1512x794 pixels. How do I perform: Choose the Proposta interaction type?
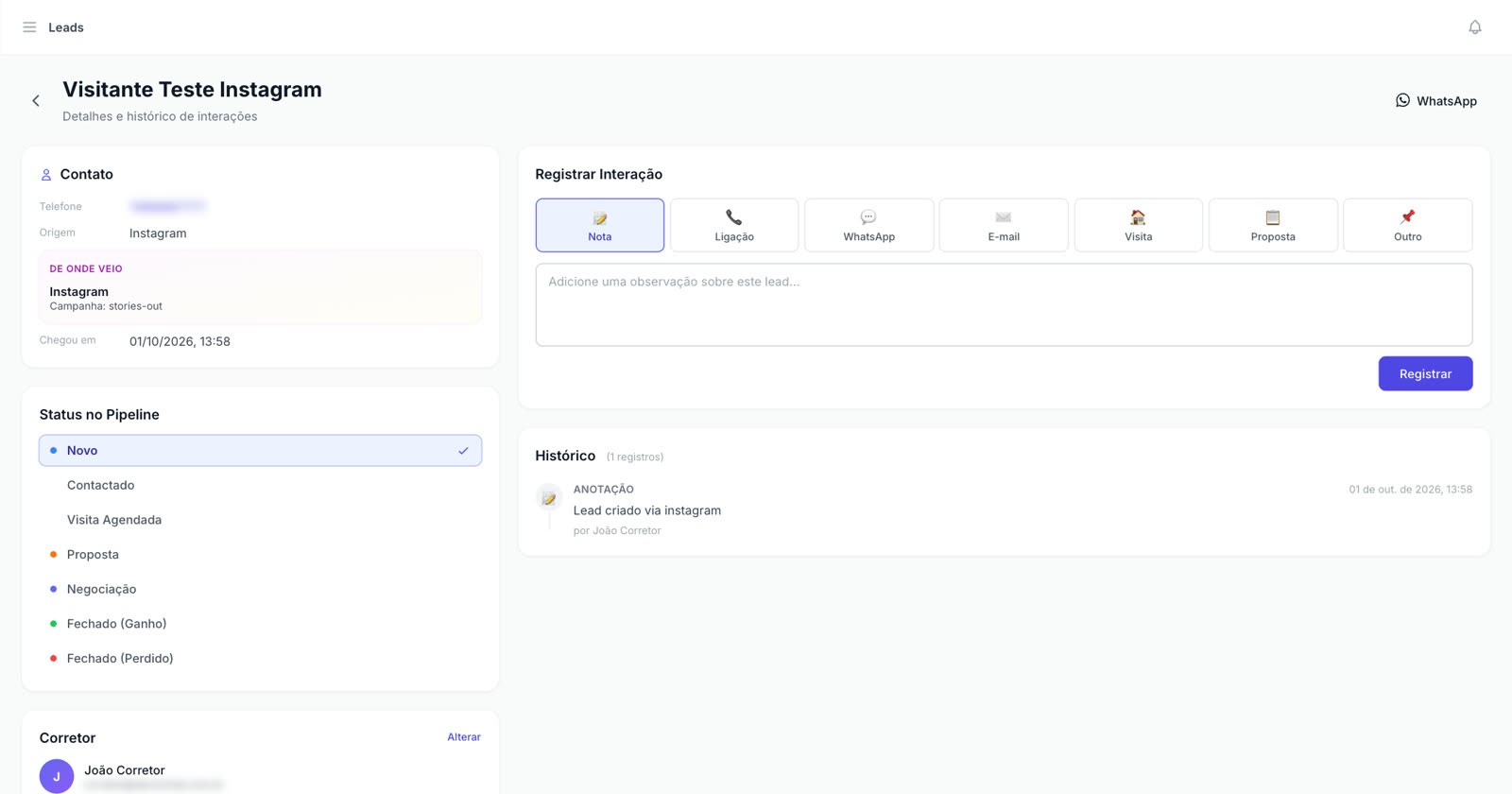coord(1273,225)
